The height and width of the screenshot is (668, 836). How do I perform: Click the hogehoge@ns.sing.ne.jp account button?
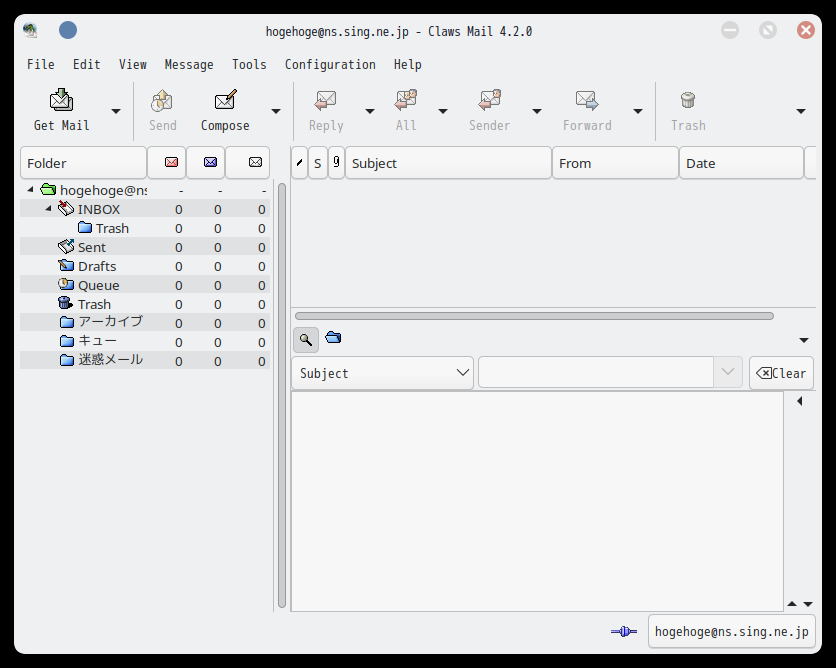coord(732,632)
